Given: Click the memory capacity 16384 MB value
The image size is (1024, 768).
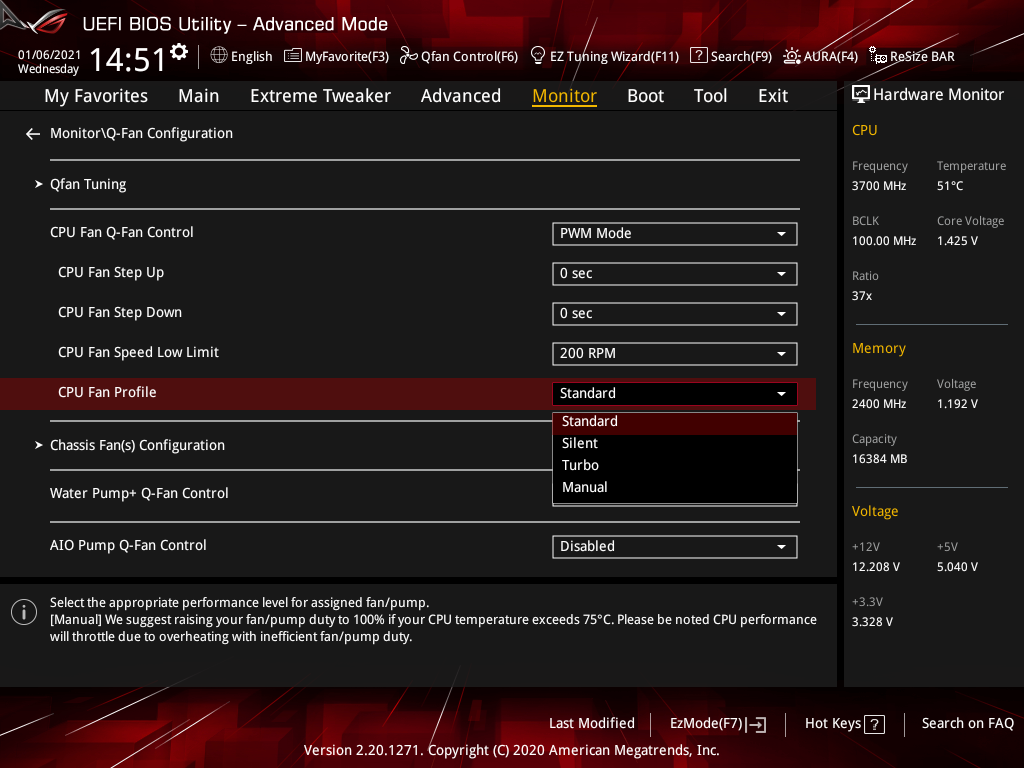Looking at the screenshot, I should 879,459.
